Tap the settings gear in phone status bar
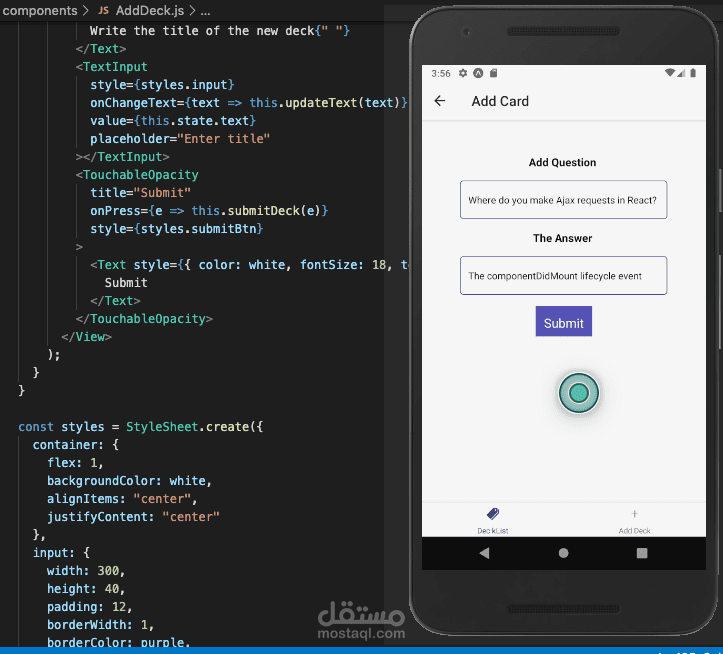 click(x=463, y=73)
